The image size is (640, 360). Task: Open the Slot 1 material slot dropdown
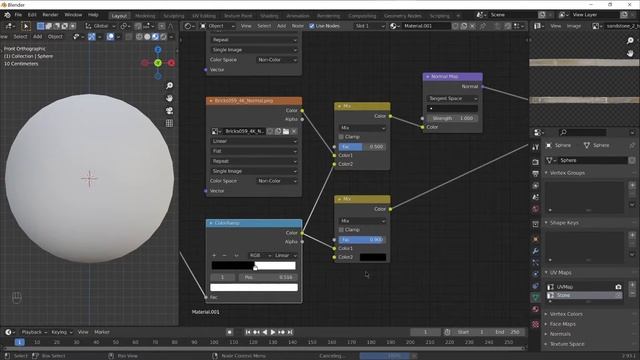[x=369, y=26]
